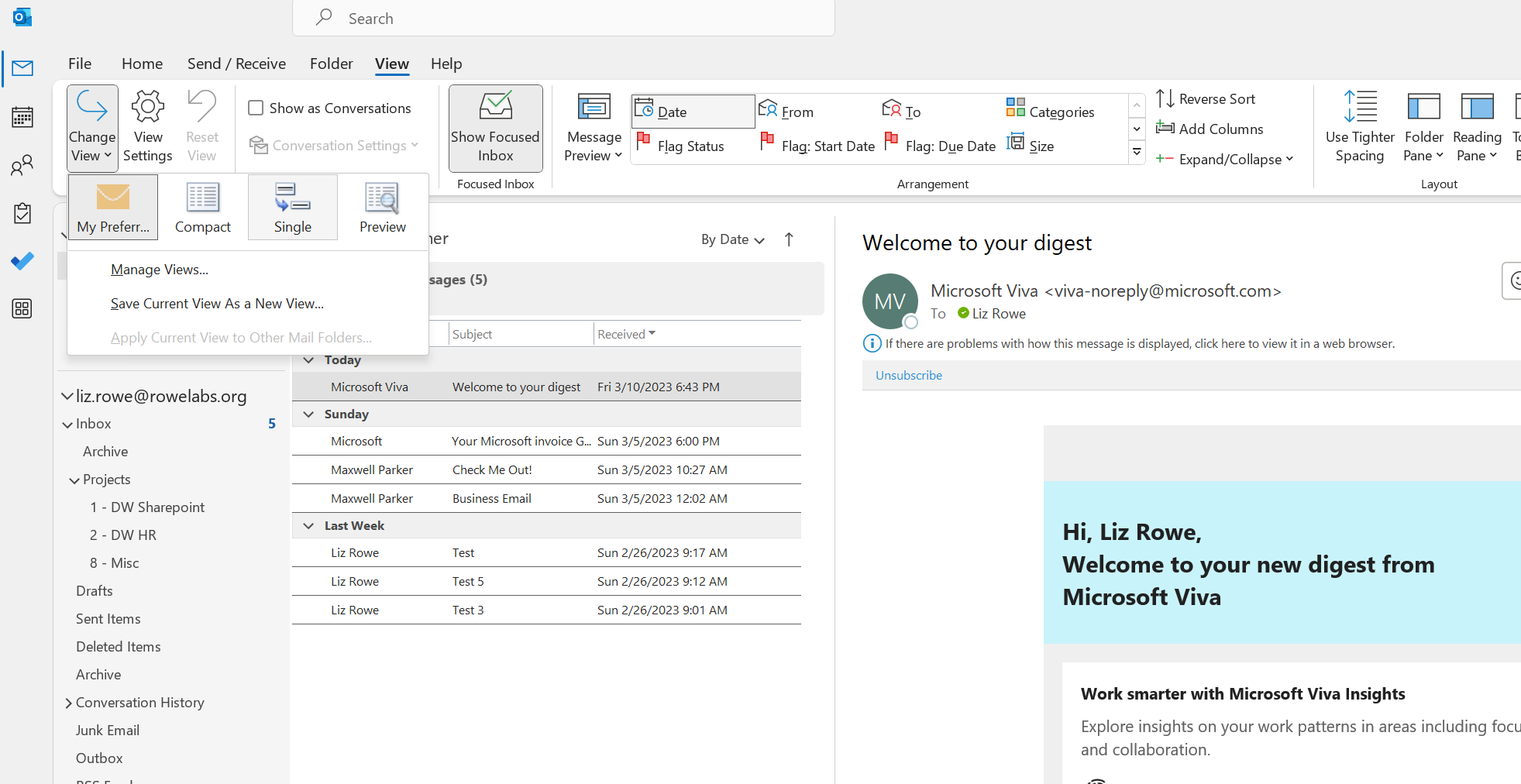Select the Deleted Items folder

point(119,647)
